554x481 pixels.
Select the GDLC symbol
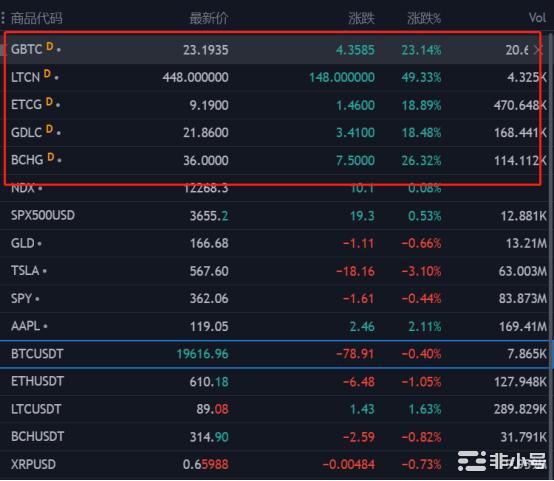point(26,133)
